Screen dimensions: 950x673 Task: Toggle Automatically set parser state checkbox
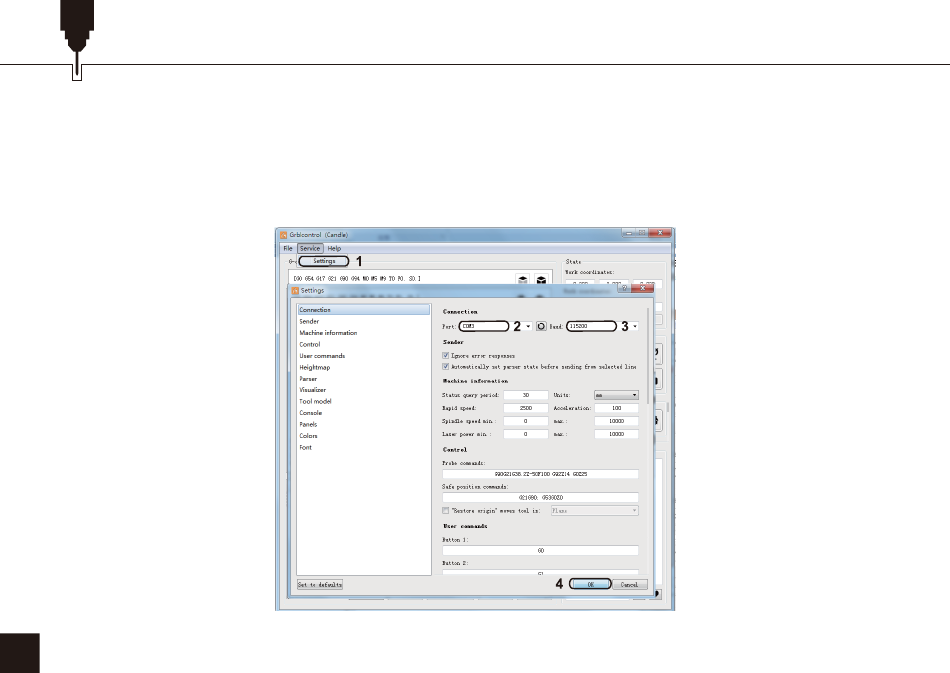(446, 367)
